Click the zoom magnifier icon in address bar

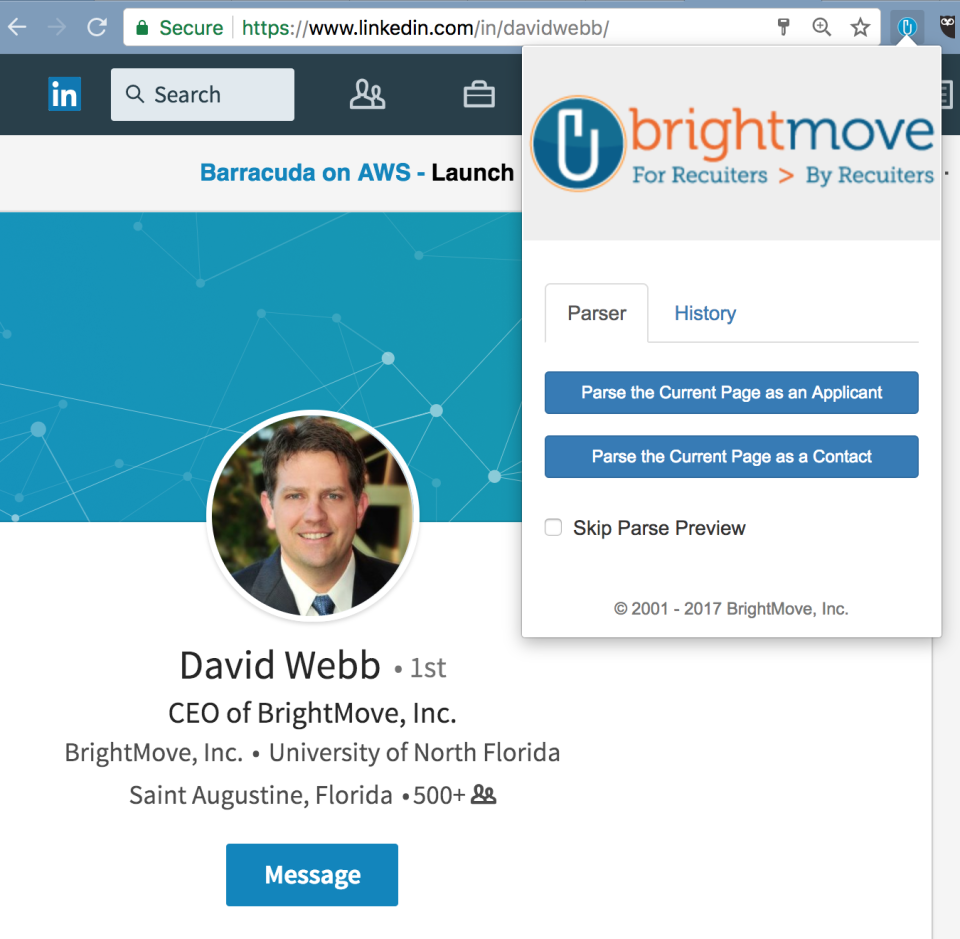click(x=821, y=27)
